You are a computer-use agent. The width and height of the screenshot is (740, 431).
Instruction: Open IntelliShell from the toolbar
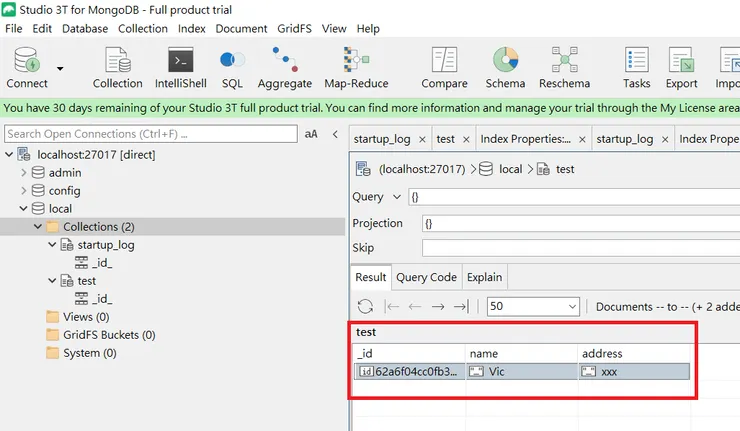pos(180,67)
